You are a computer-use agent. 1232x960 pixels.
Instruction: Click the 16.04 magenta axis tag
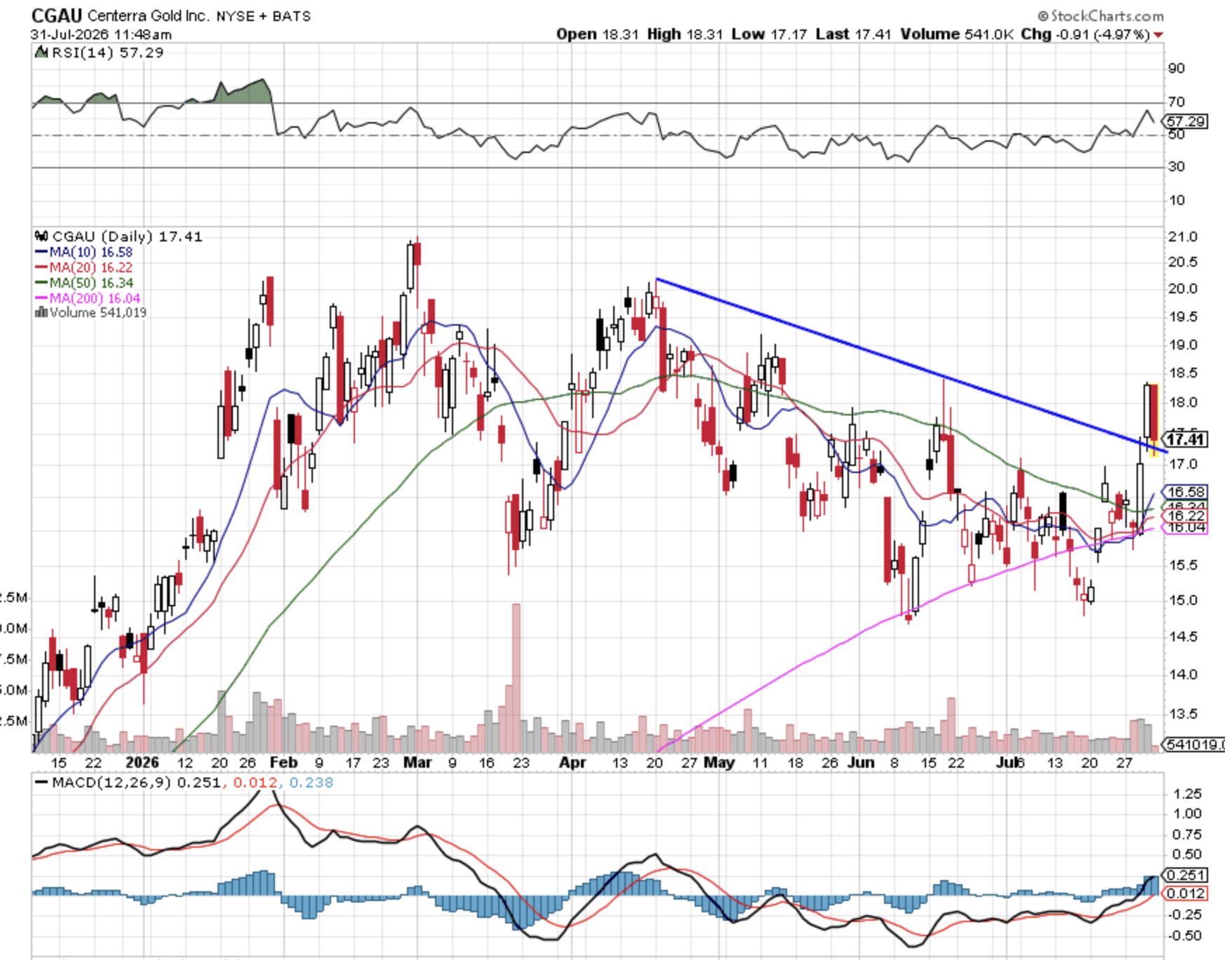(1186, 527)
